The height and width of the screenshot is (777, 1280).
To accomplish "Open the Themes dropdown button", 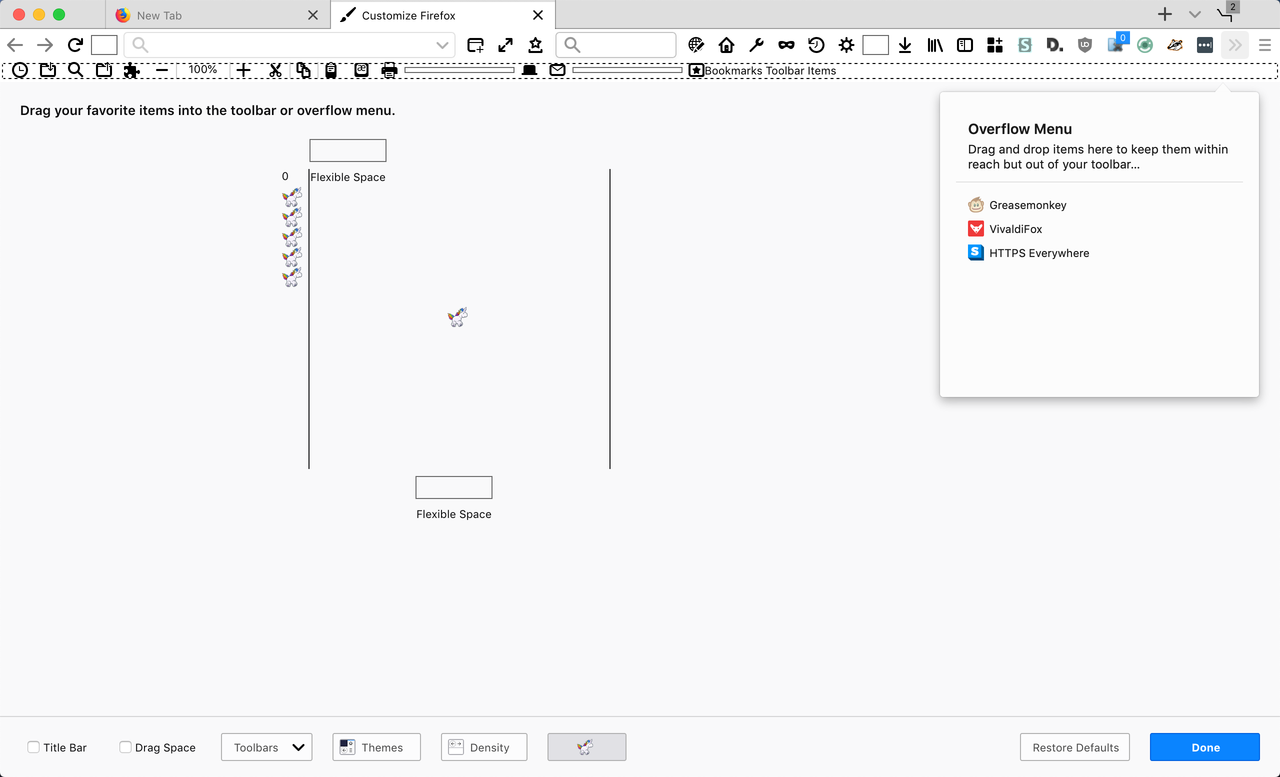I will click(376, 747).
